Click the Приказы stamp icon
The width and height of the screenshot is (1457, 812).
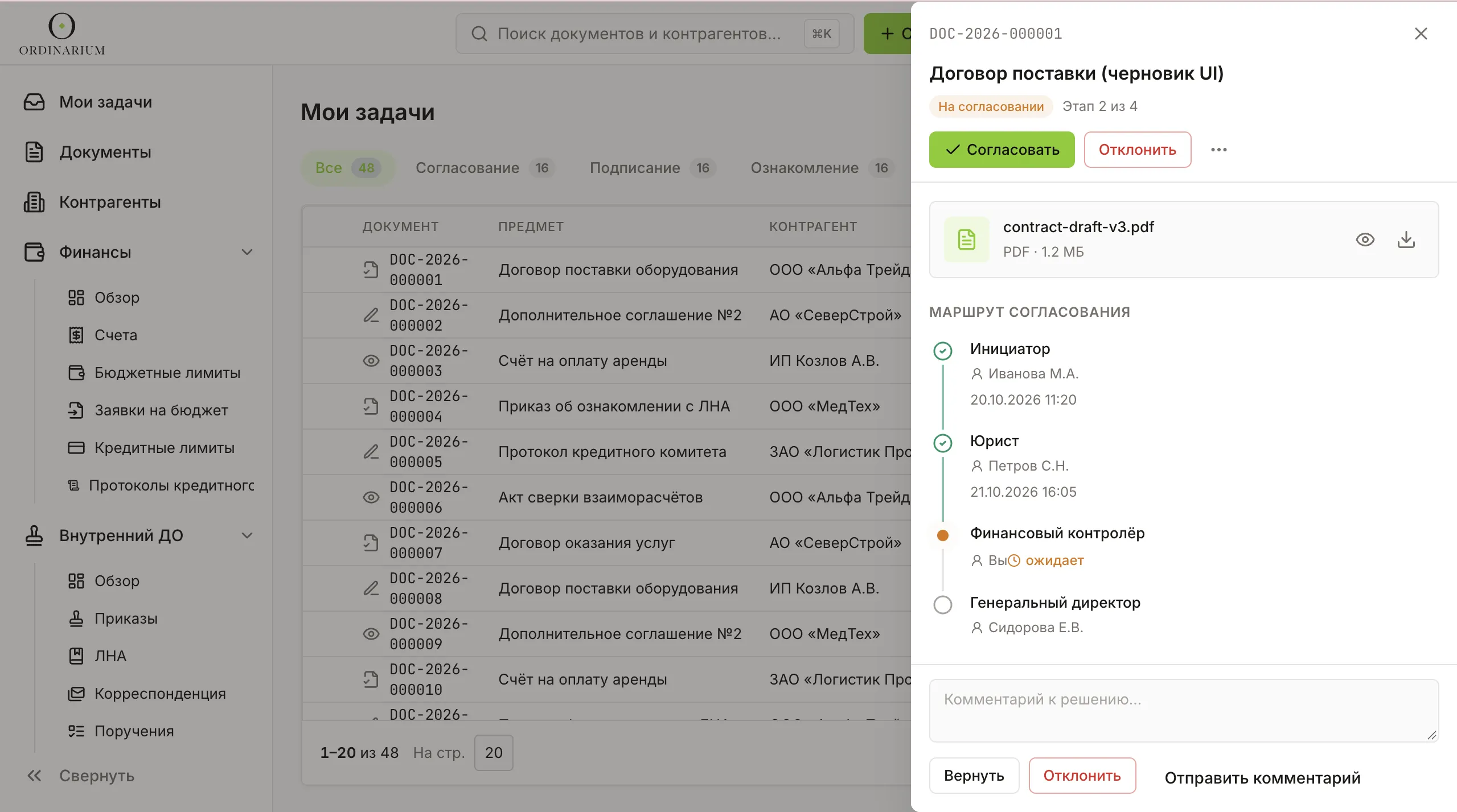(x=76, y=619)
